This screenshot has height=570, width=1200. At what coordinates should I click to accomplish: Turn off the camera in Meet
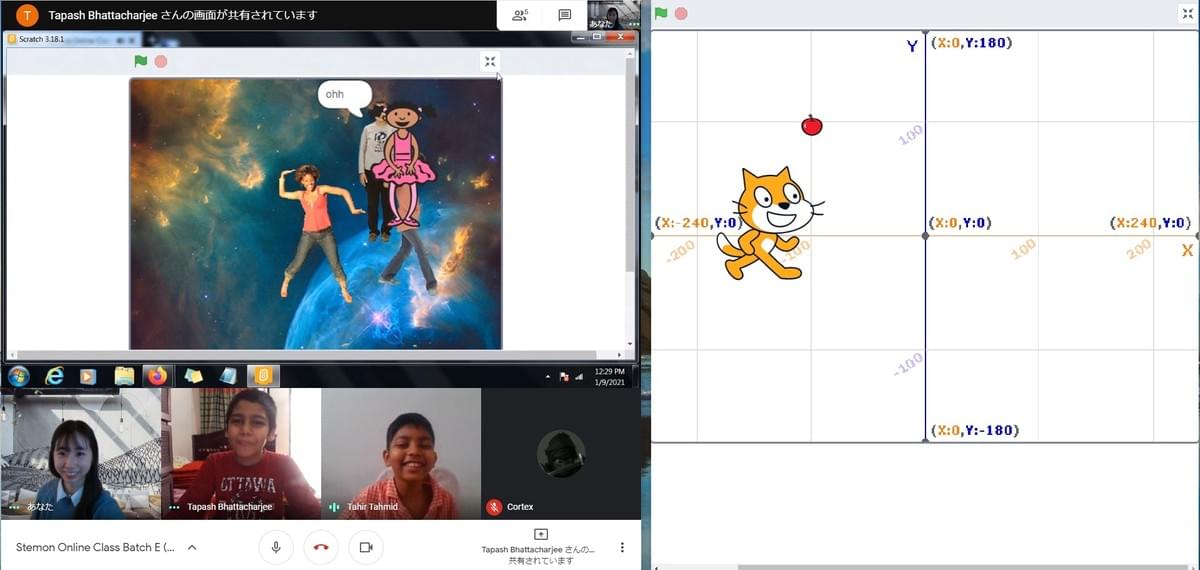point(366,547)
